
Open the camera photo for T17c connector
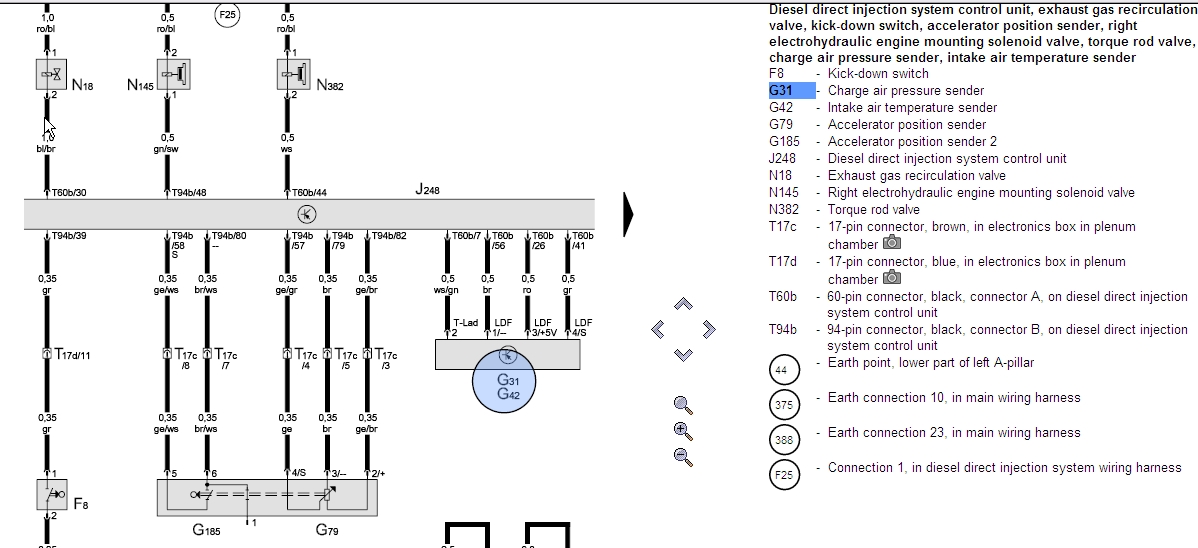(891, 243)
